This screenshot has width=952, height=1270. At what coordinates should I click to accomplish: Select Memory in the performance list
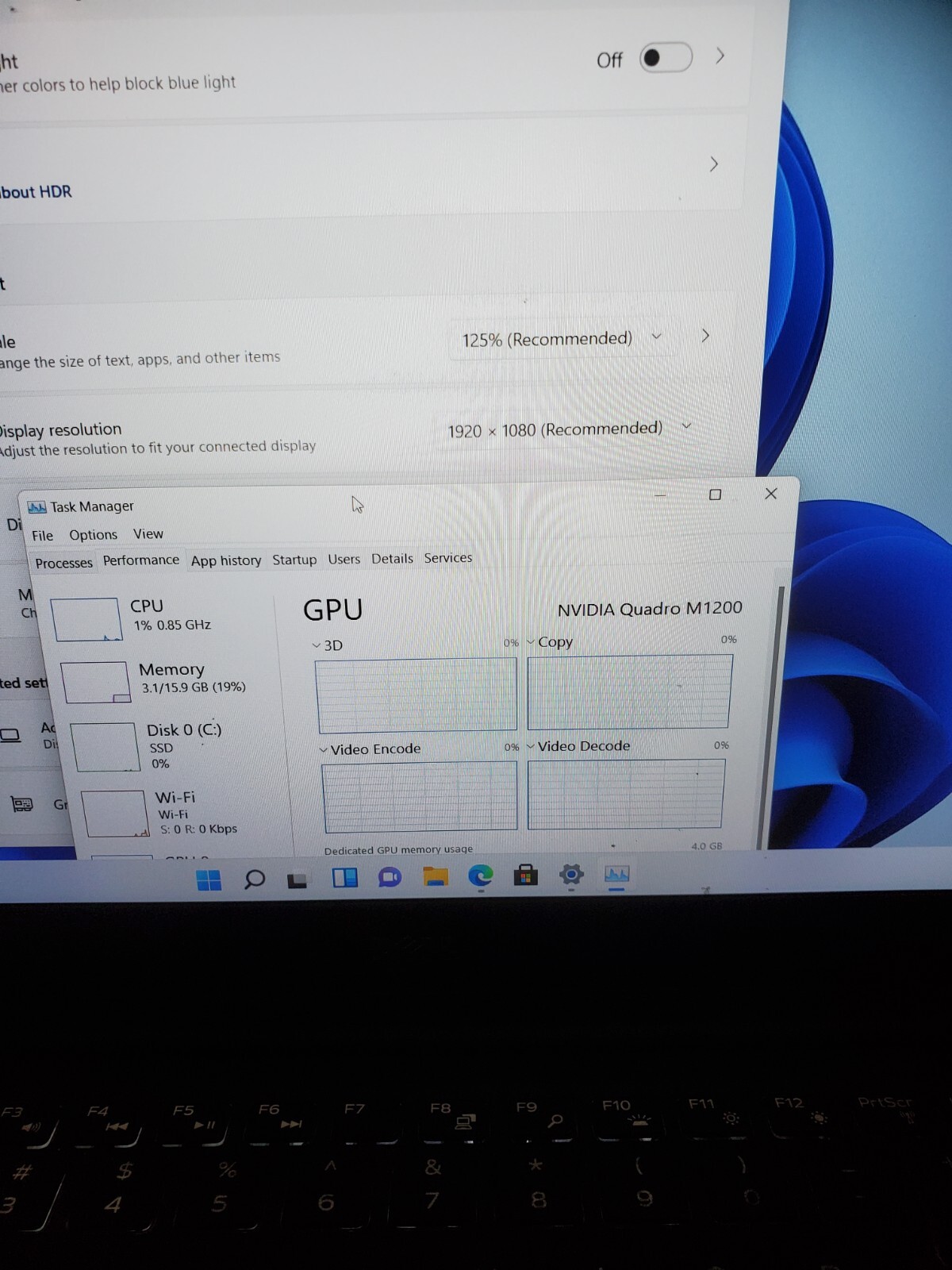click(x=167, y=681)
